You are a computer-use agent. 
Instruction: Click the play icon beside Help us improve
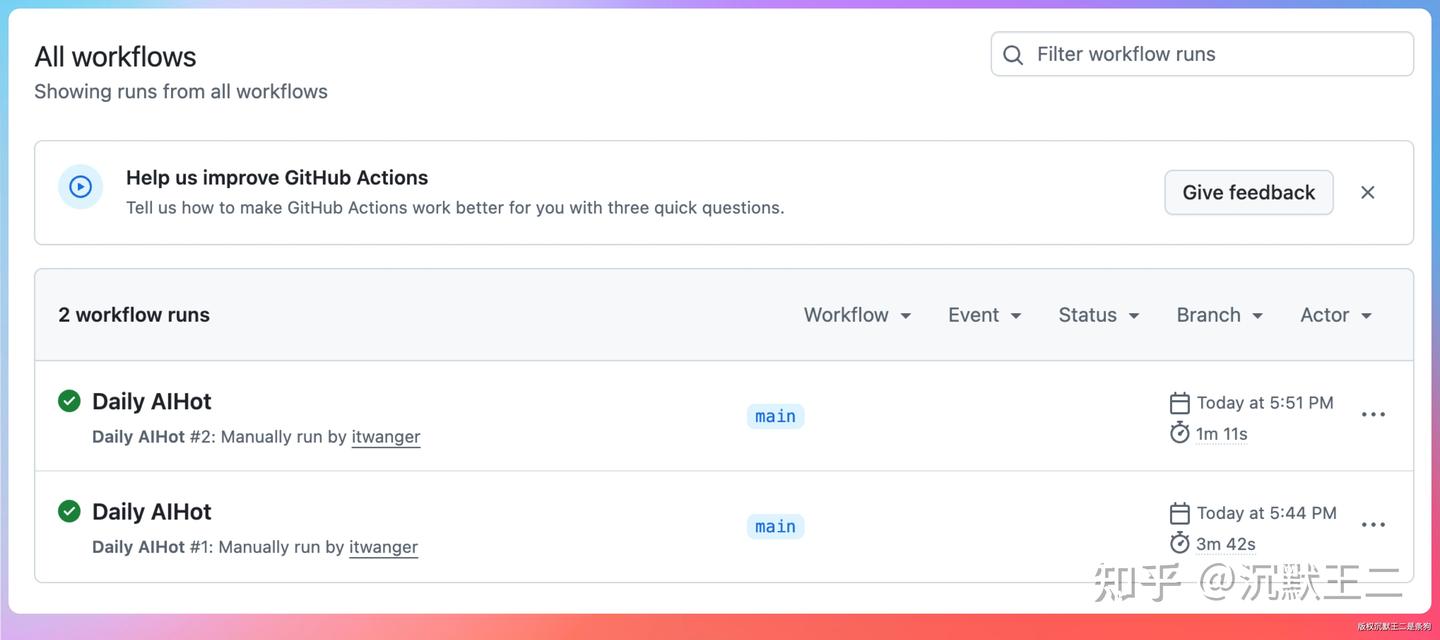(x=80, y=187)
